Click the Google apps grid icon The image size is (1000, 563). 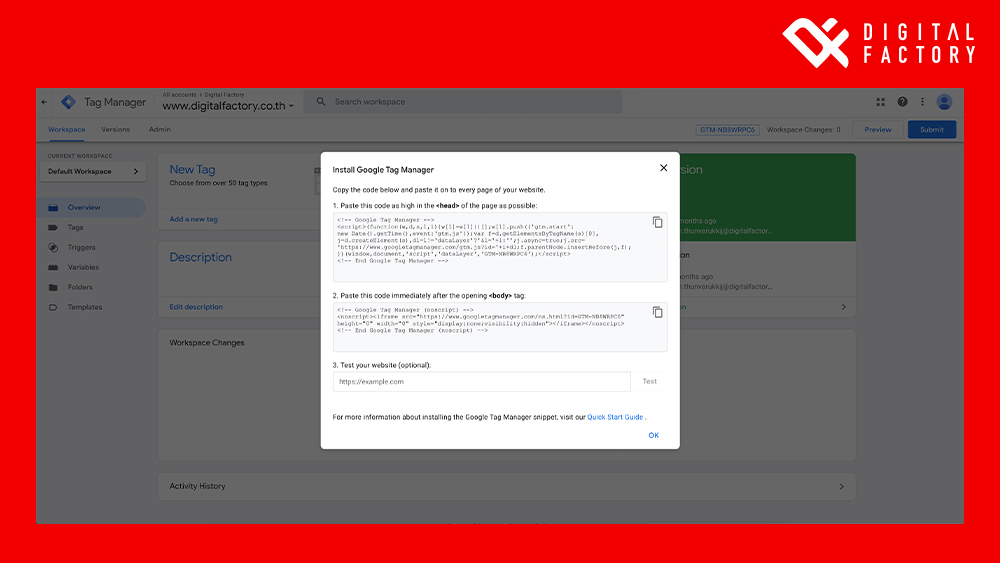pos(881,102)
